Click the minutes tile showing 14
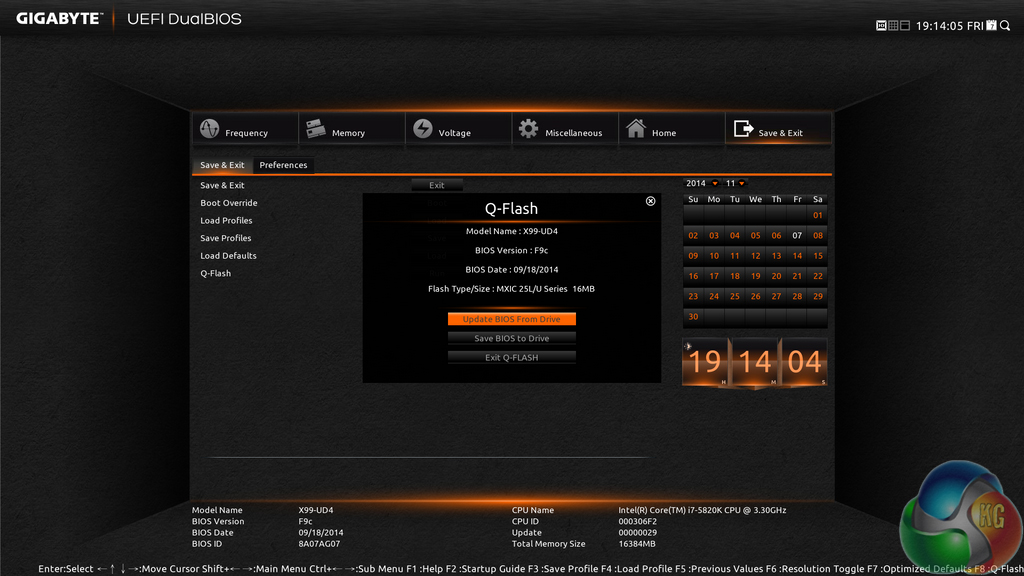The height and width of the screenshot is (576, 1024). pyautogui.click(x=755, y=362)
